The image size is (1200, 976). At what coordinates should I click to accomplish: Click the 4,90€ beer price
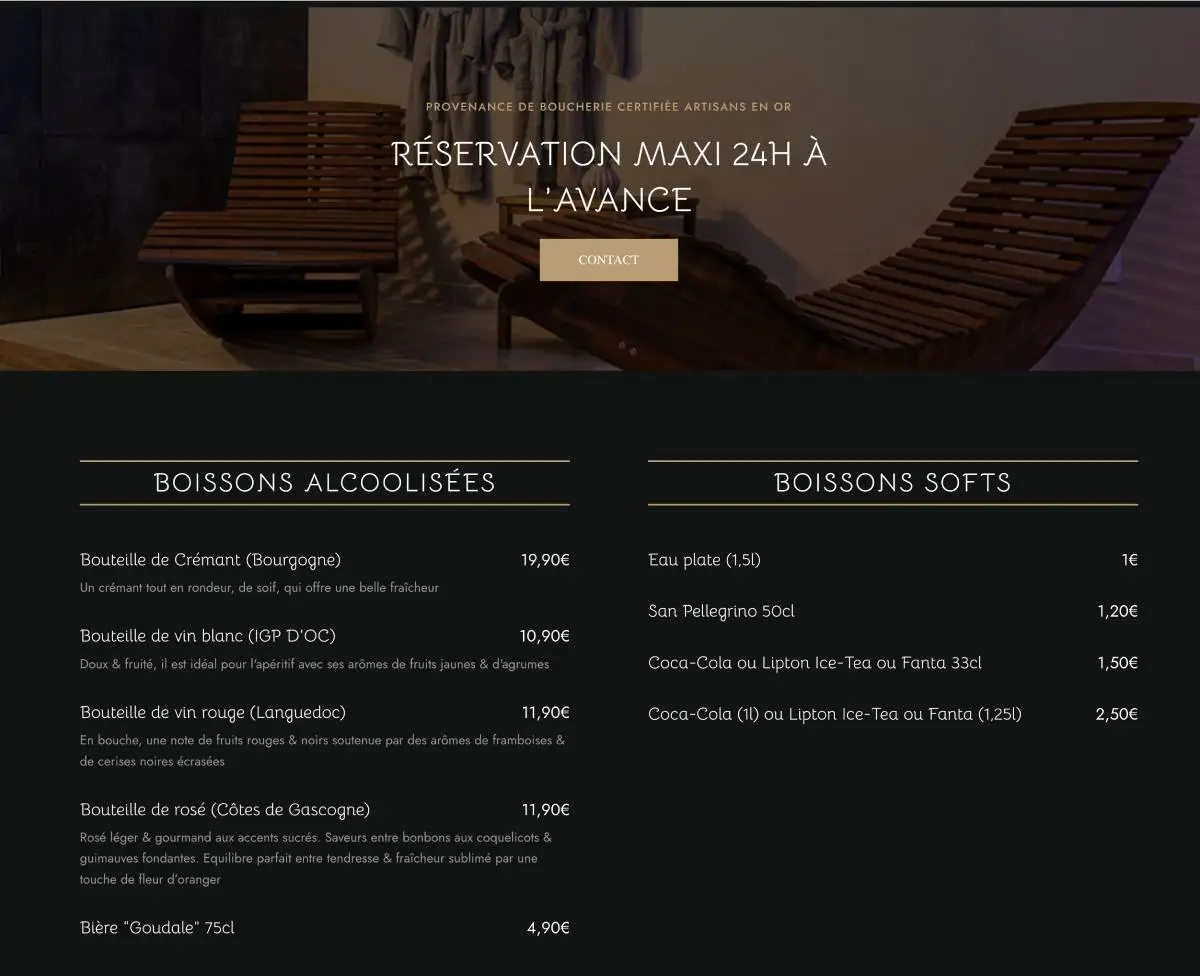548,928
